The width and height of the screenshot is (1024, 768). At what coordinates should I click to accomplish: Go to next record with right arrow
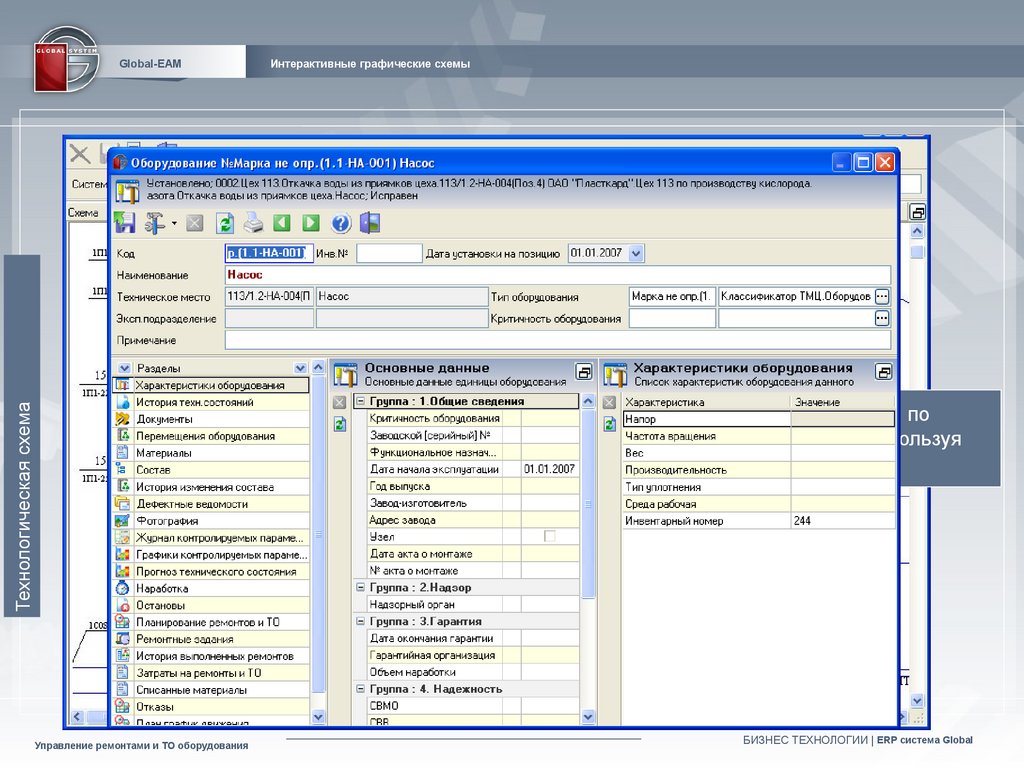[x=311, y=223]
